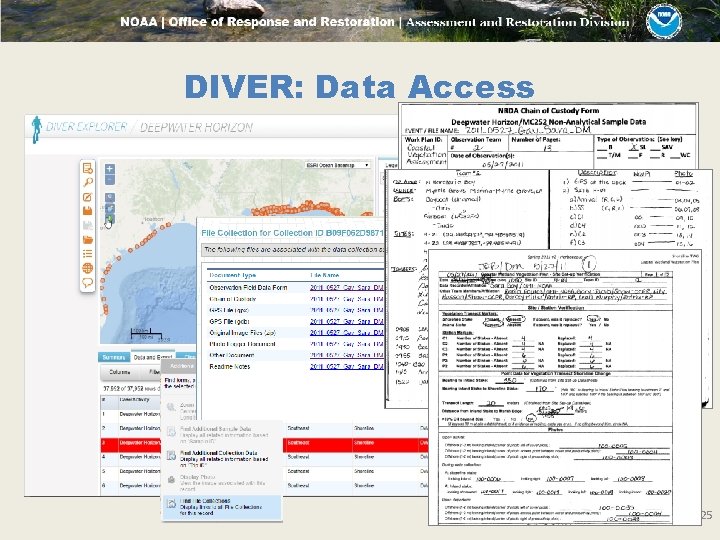Click the NOAA emblem in the header
720x540 pixels.
pos(664,20)
